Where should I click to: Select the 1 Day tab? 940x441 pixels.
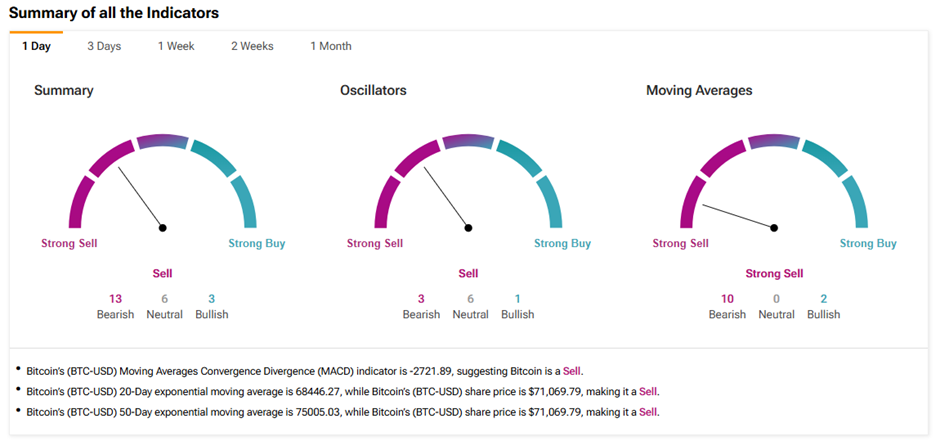click(36, 46)
